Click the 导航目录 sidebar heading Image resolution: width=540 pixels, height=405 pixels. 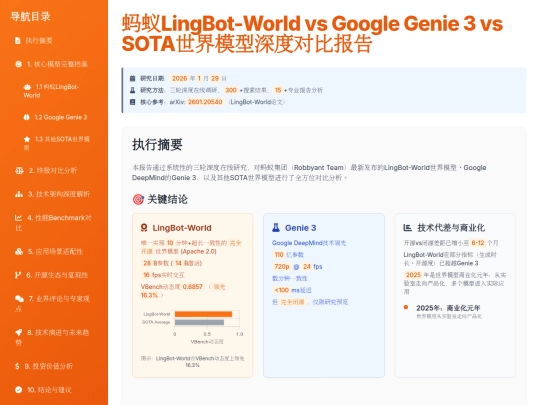click(x=30, y=16)
